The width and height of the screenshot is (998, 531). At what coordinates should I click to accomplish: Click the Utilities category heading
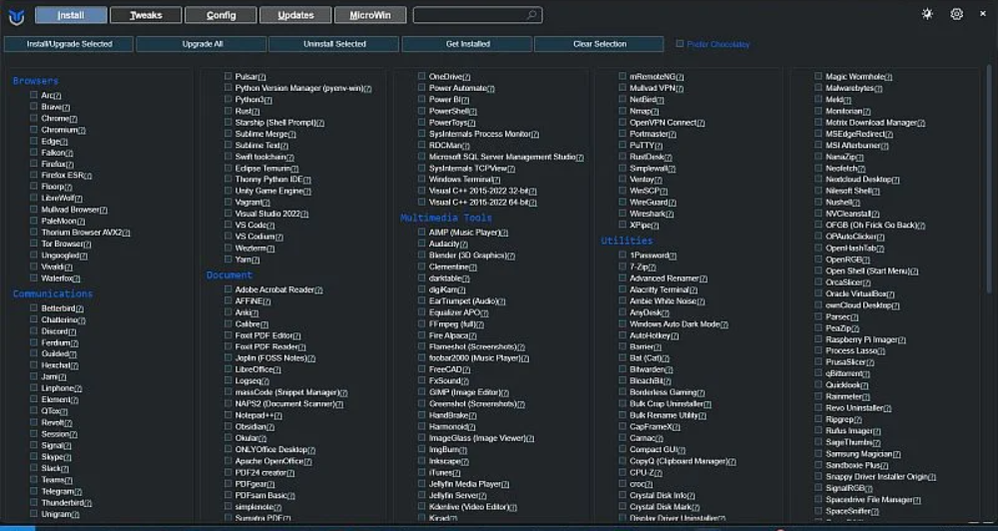coord(626,241)
